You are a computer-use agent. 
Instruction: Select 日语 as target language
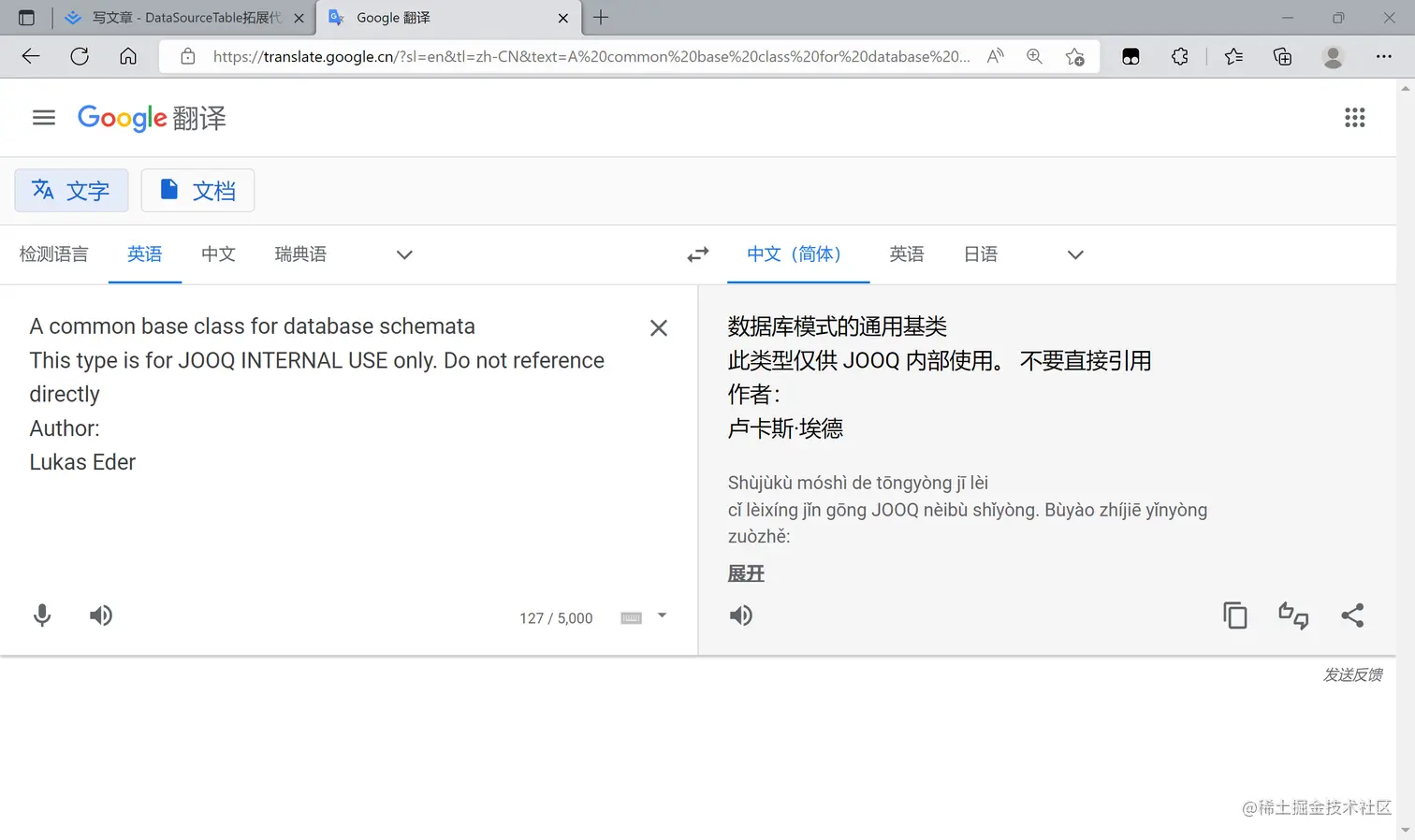point(981,254)
